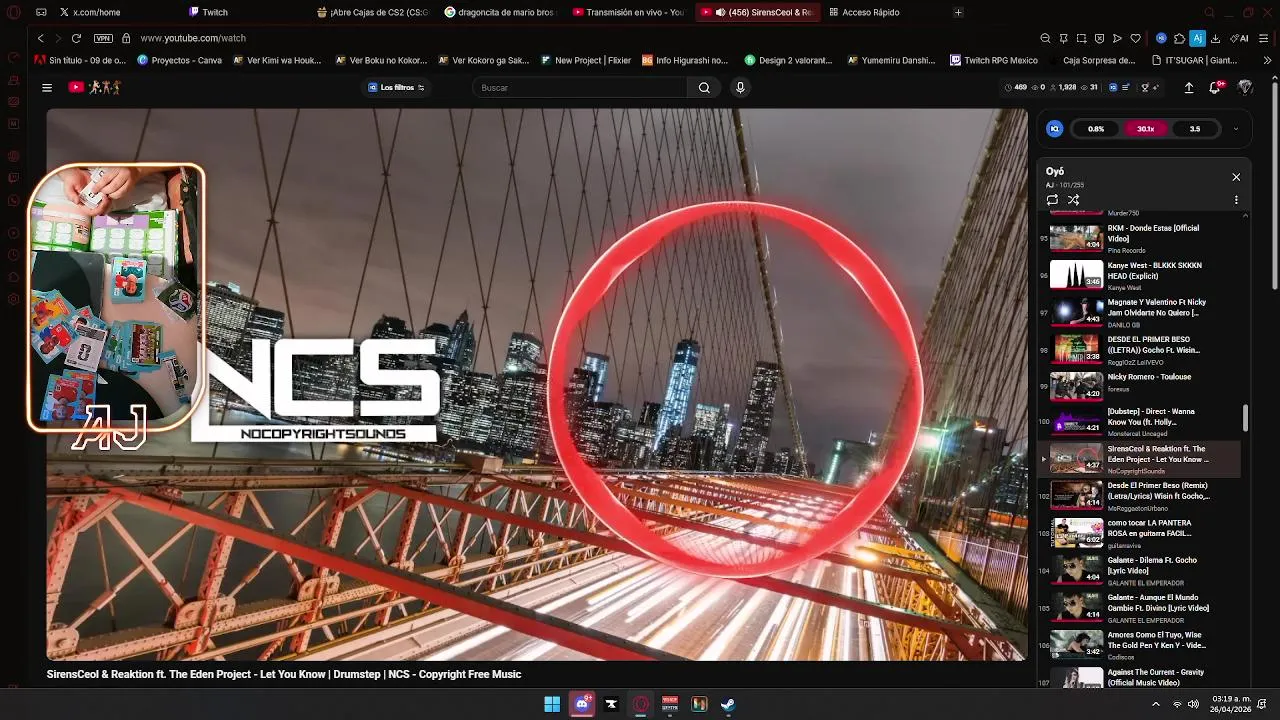Screen dimensions: 1280x720
Task: Switch to the Acceso Rápido tab
Action: (x=864, y=12)
